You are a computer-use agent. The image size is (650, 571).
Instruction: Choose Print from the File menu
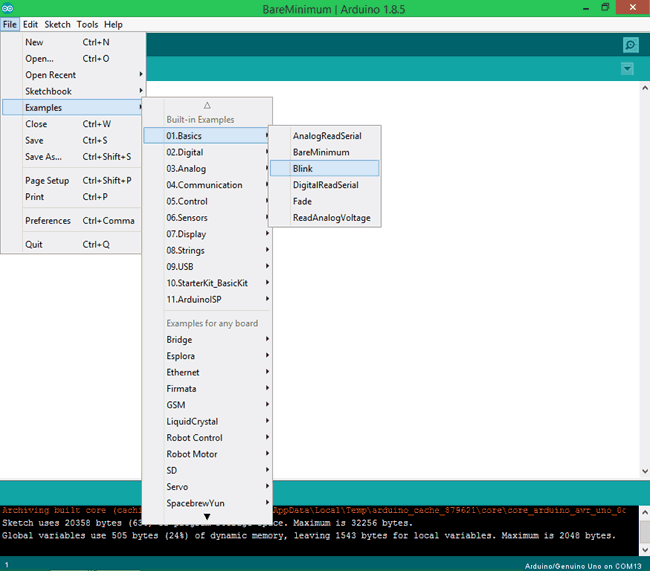[73, 197]
